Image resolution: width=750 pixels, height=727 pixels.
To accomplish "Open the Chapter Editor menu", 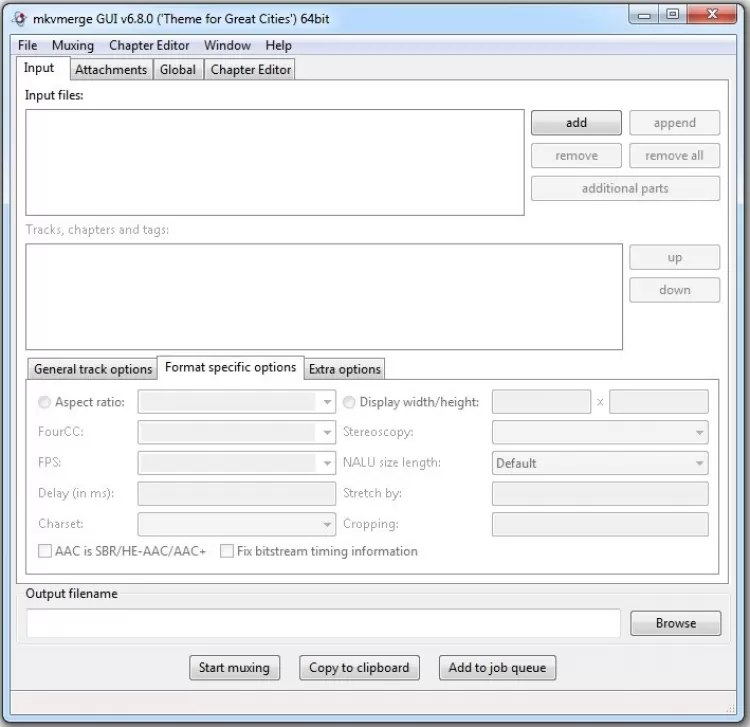I will (x=149, y=45).
